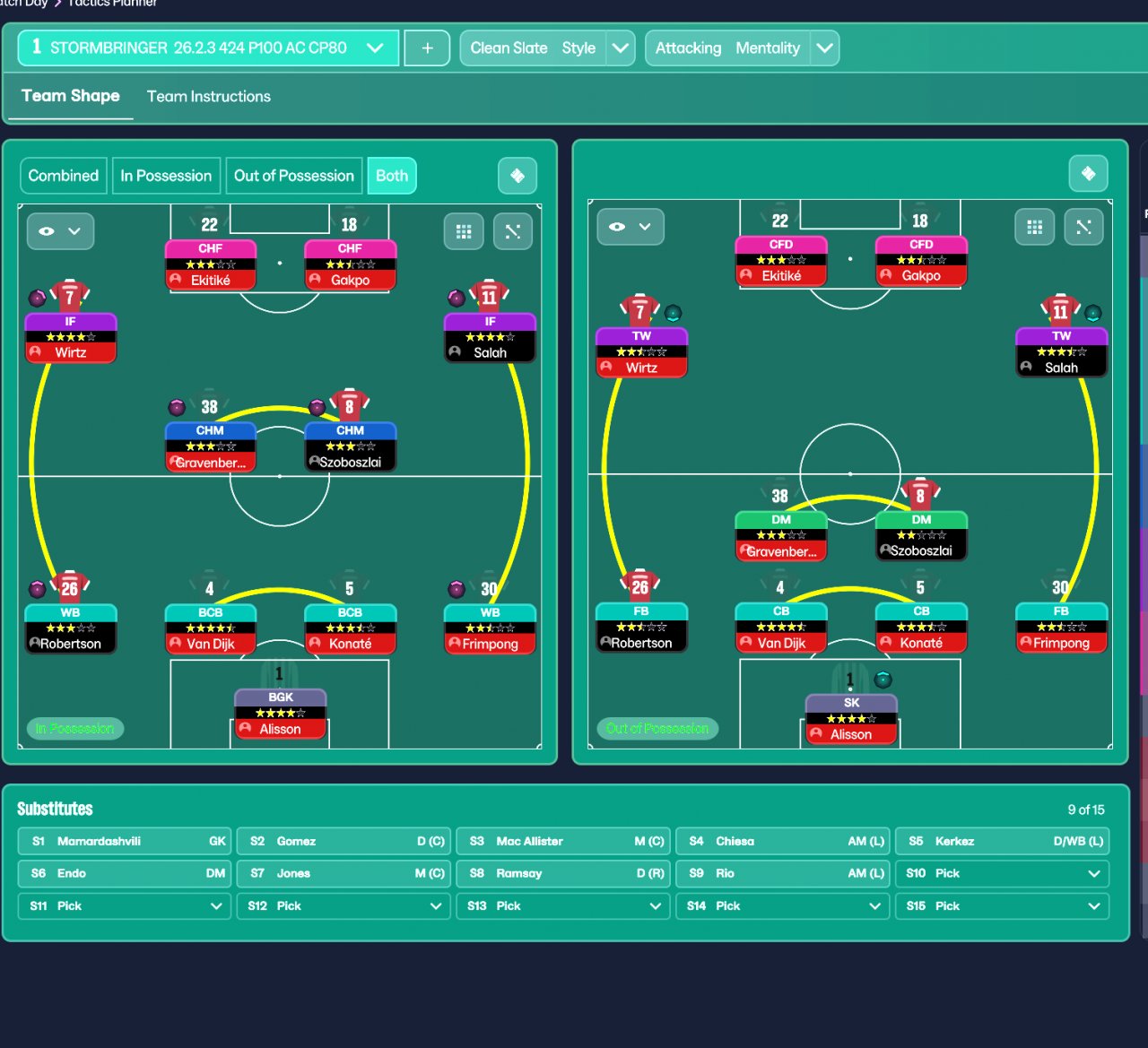Viewport: 1148px width, 1048px height.
Task: Click Salah's number 11 shirt on the In Possession pitch
Action: [490, 296]
